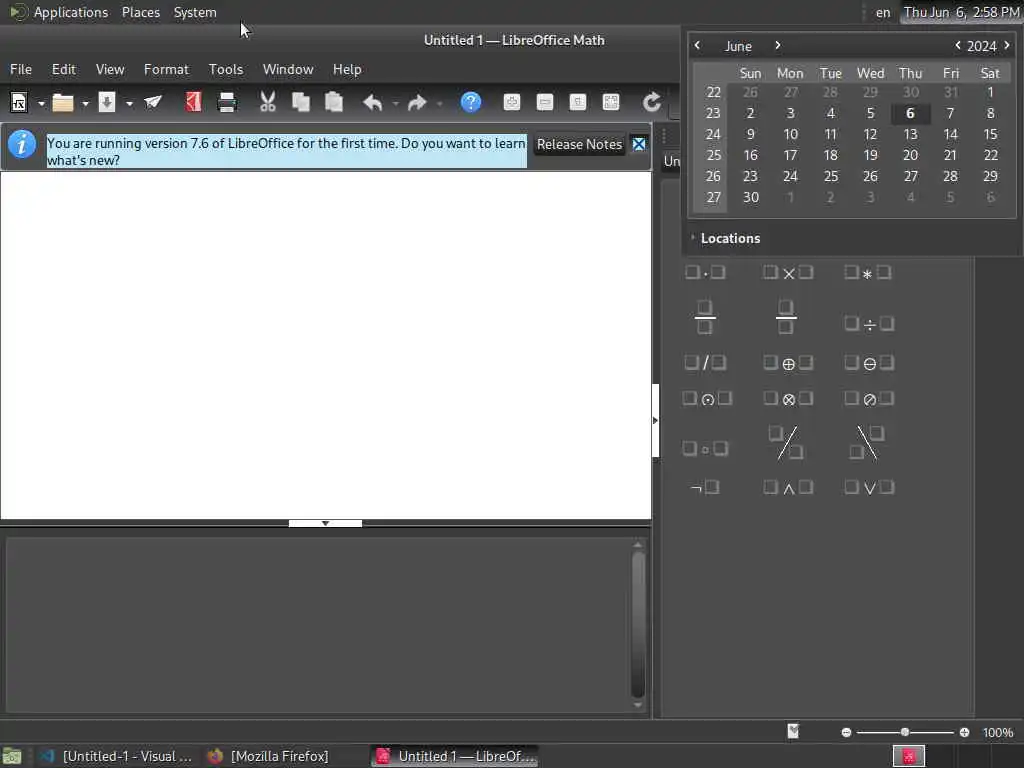Viewport: 1024px width, 768px height.
Task: Close the version 7.6 infobar
Action: (x=639, y=144)
